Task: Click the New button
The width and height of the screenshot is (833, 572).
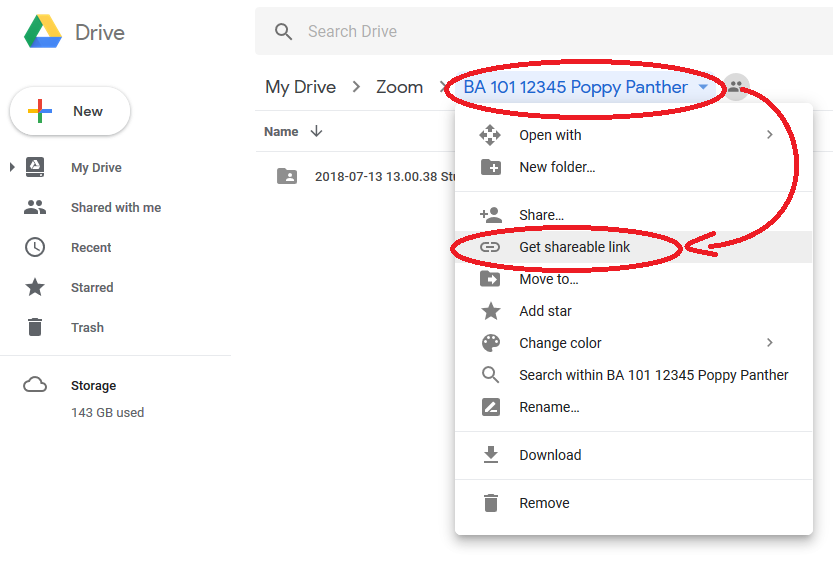Action: (70, 111)
